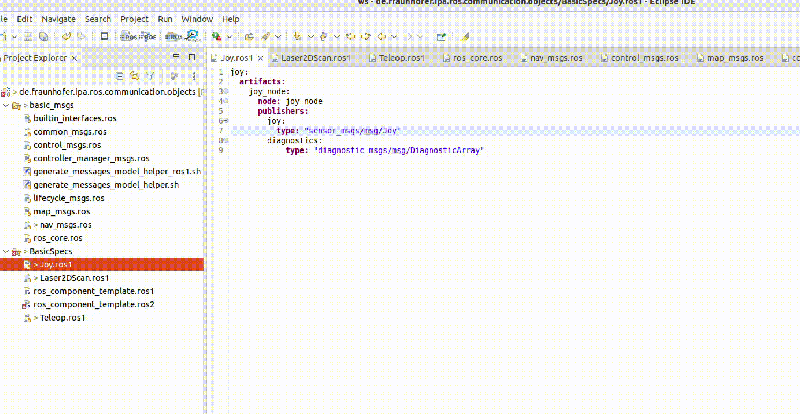Open previous annotation dropdown arrow
Screen dimensions: 800x414
(337, 37)
